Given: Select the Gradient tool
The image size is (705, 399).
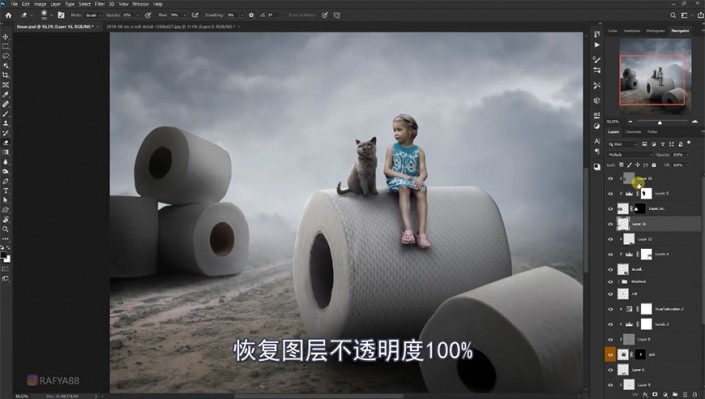Looking at the screenshot, I should [5, 152].
